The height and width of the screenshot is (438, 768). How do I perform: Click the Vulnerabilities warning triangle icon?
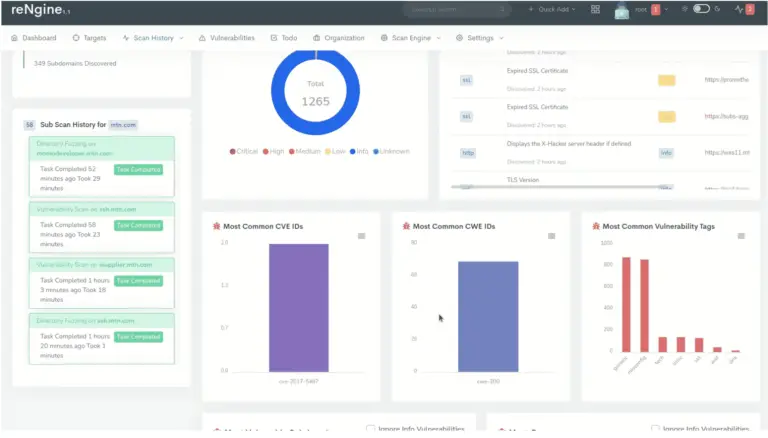202,38
